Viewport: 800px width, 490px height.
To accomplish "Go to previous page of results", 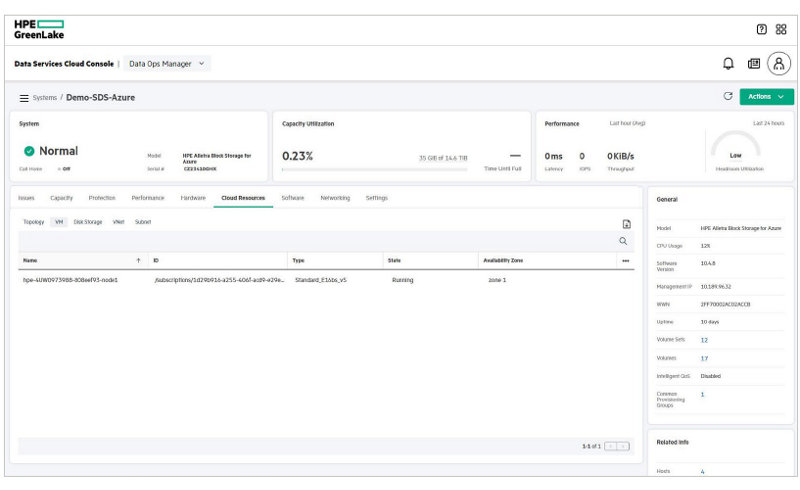I will (610, 446).
